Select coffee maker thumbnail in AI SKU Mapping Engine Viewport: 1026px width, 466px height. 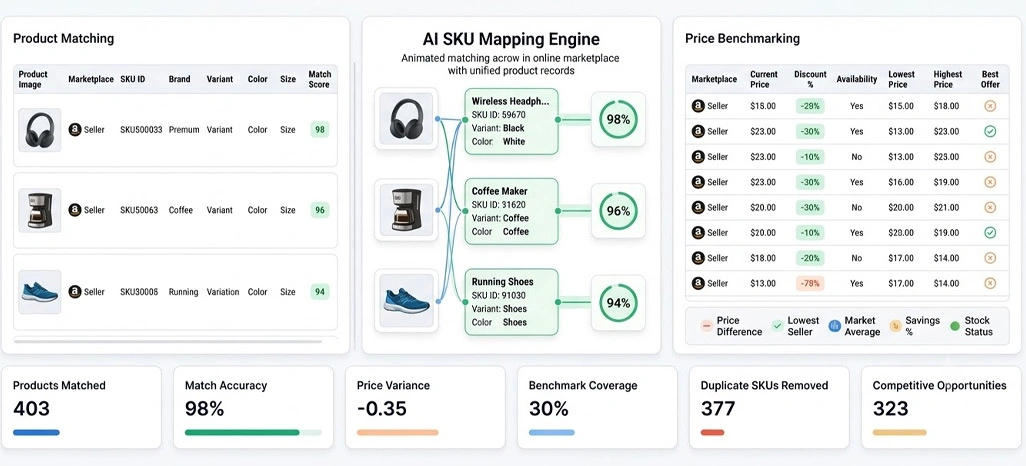tap(406, 210)
